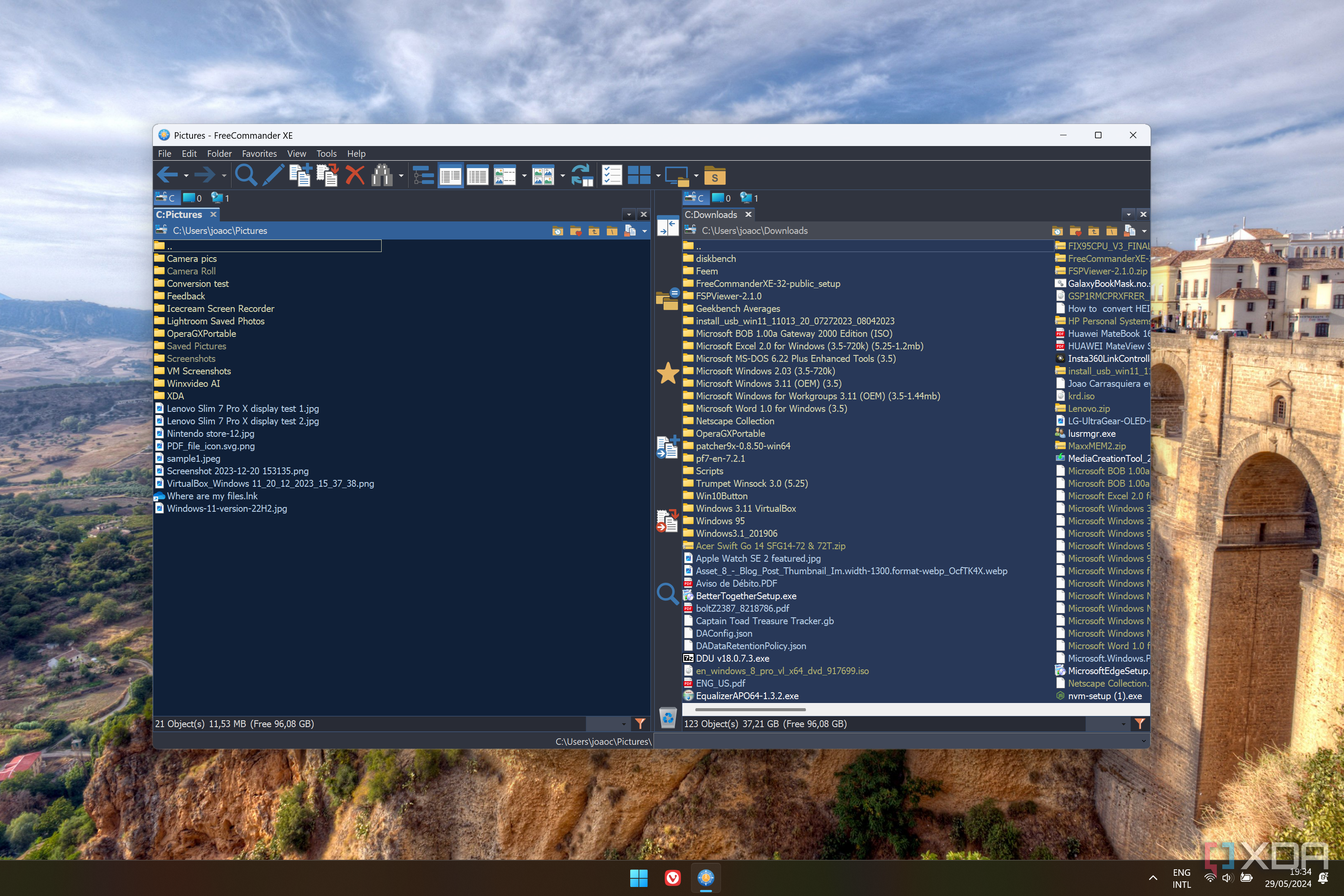Screen dimensions: 1344x896
Task: Click the Copy files toolbar icon
Action: (x=301, y=175)
